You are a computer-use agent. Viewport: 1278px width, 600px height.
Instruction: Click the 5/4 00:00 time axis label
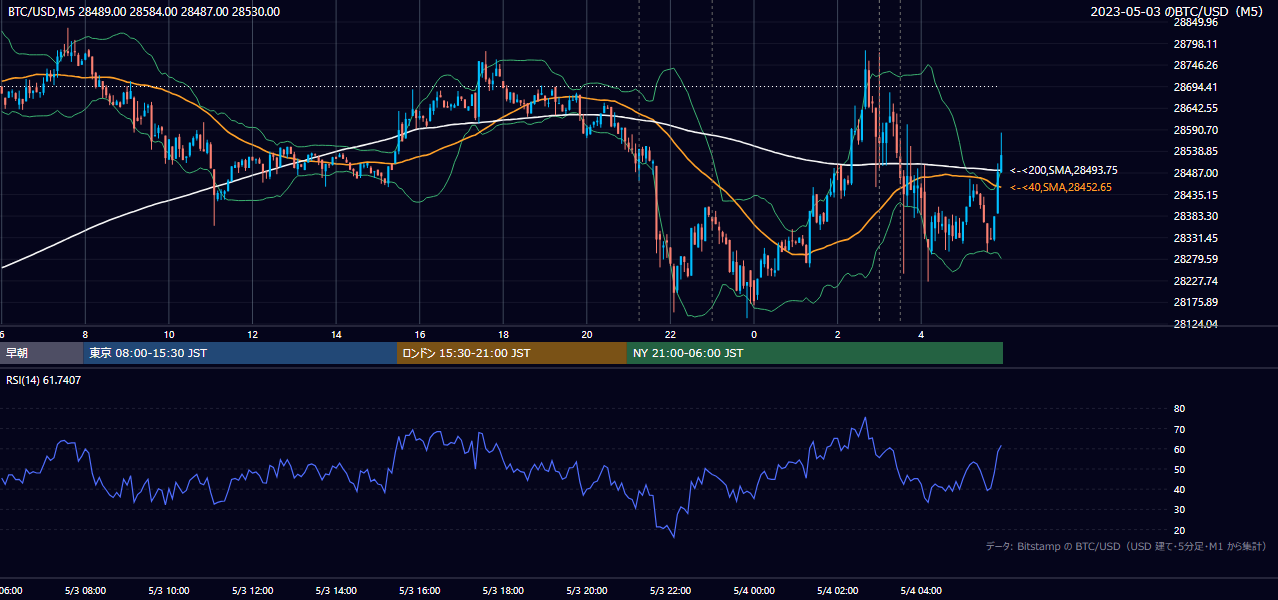click(x=754, y=591)
